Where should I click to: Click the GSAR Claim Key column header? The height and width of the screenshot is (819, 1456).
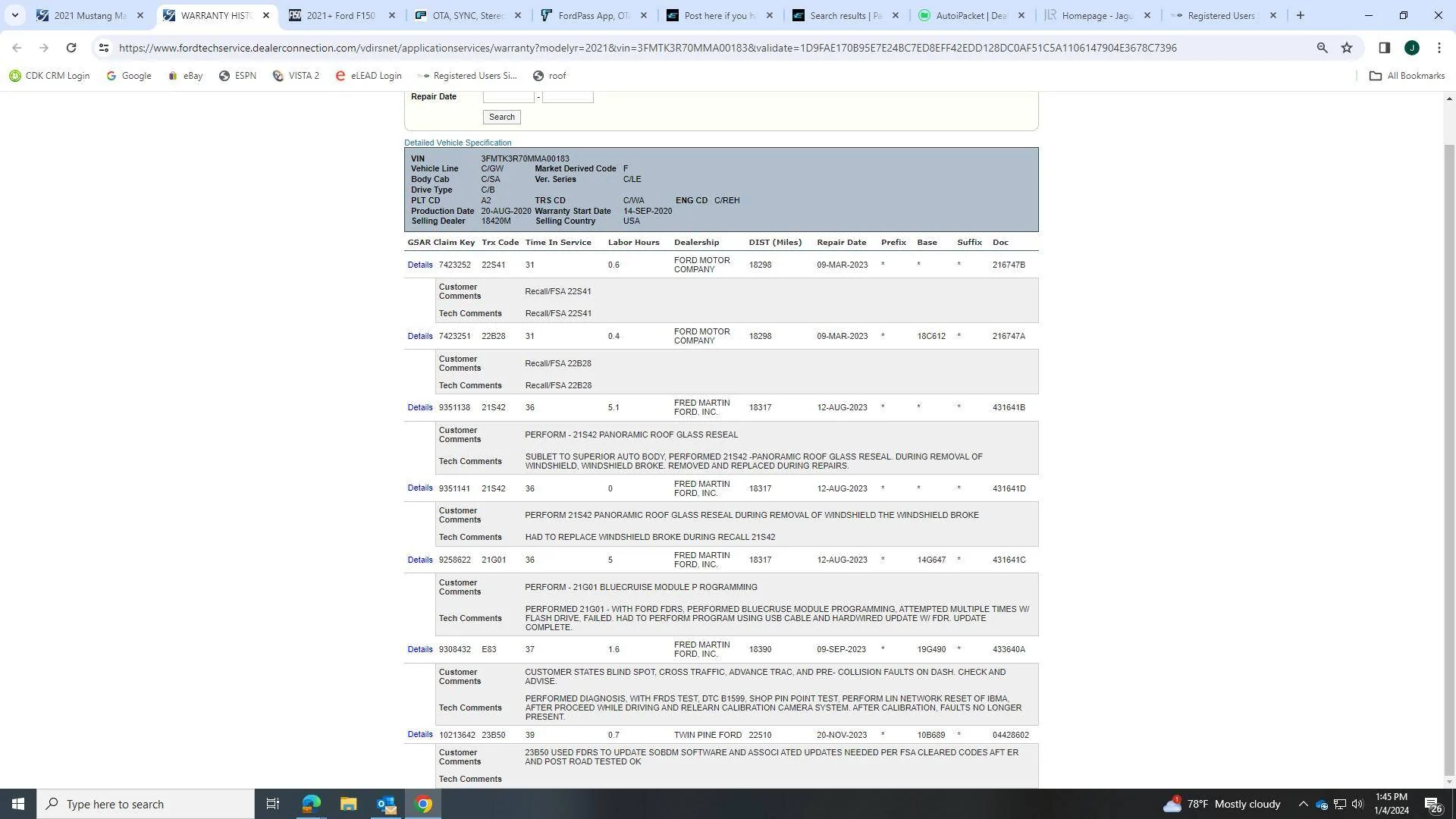pos(441,243)
